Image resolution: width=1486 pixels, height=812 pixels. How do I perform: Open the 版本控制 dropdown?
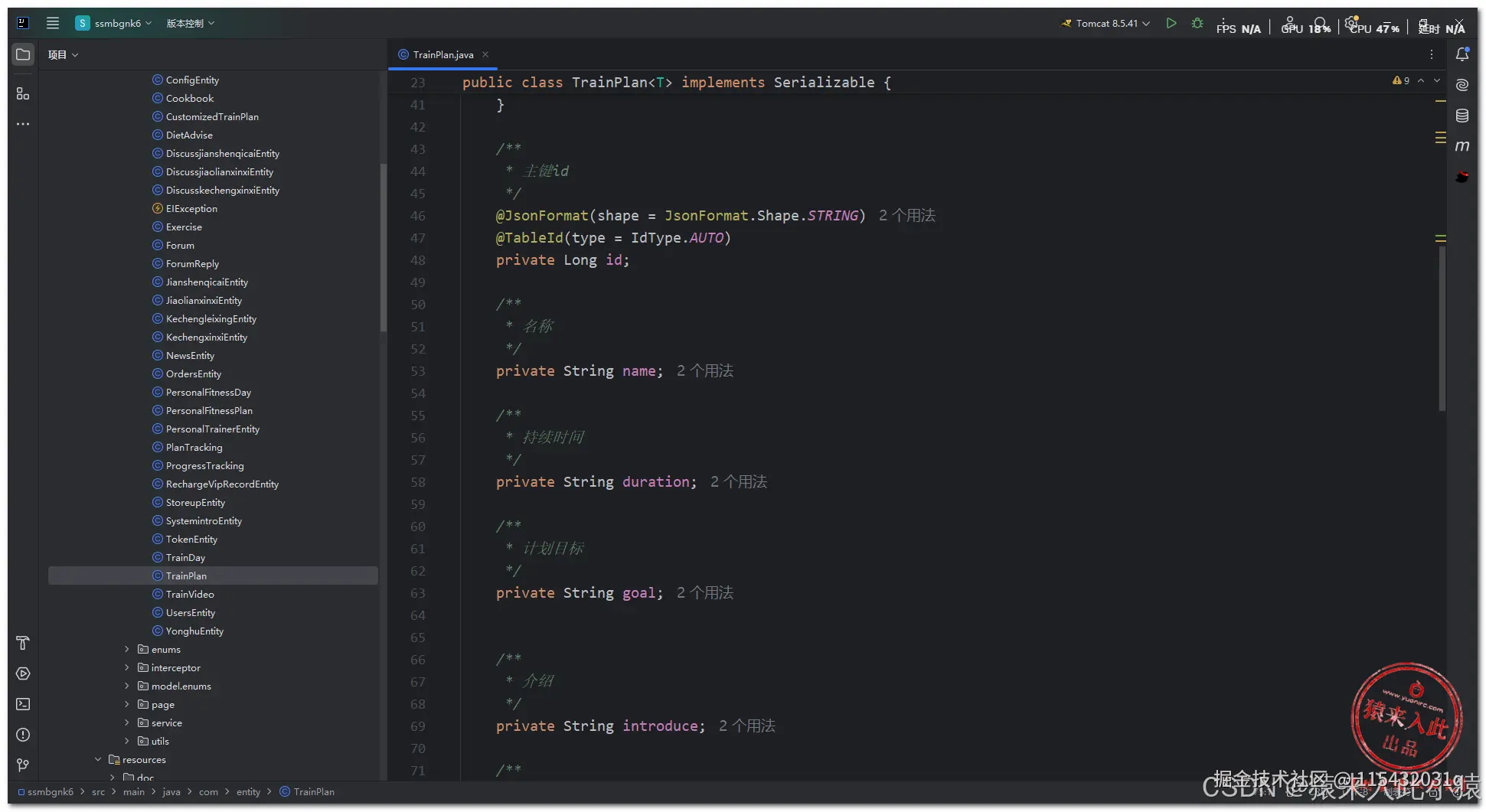tap(191, 23)
